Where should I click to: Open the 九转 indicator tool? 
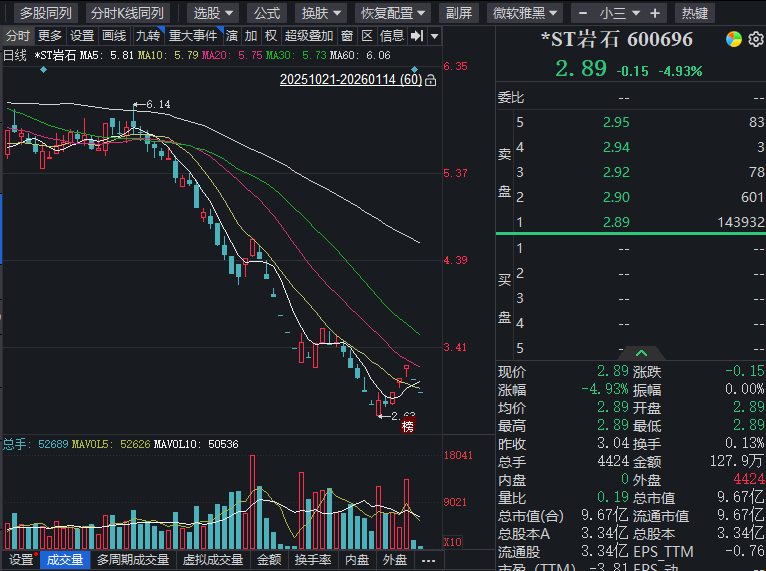tap(147, 36)
